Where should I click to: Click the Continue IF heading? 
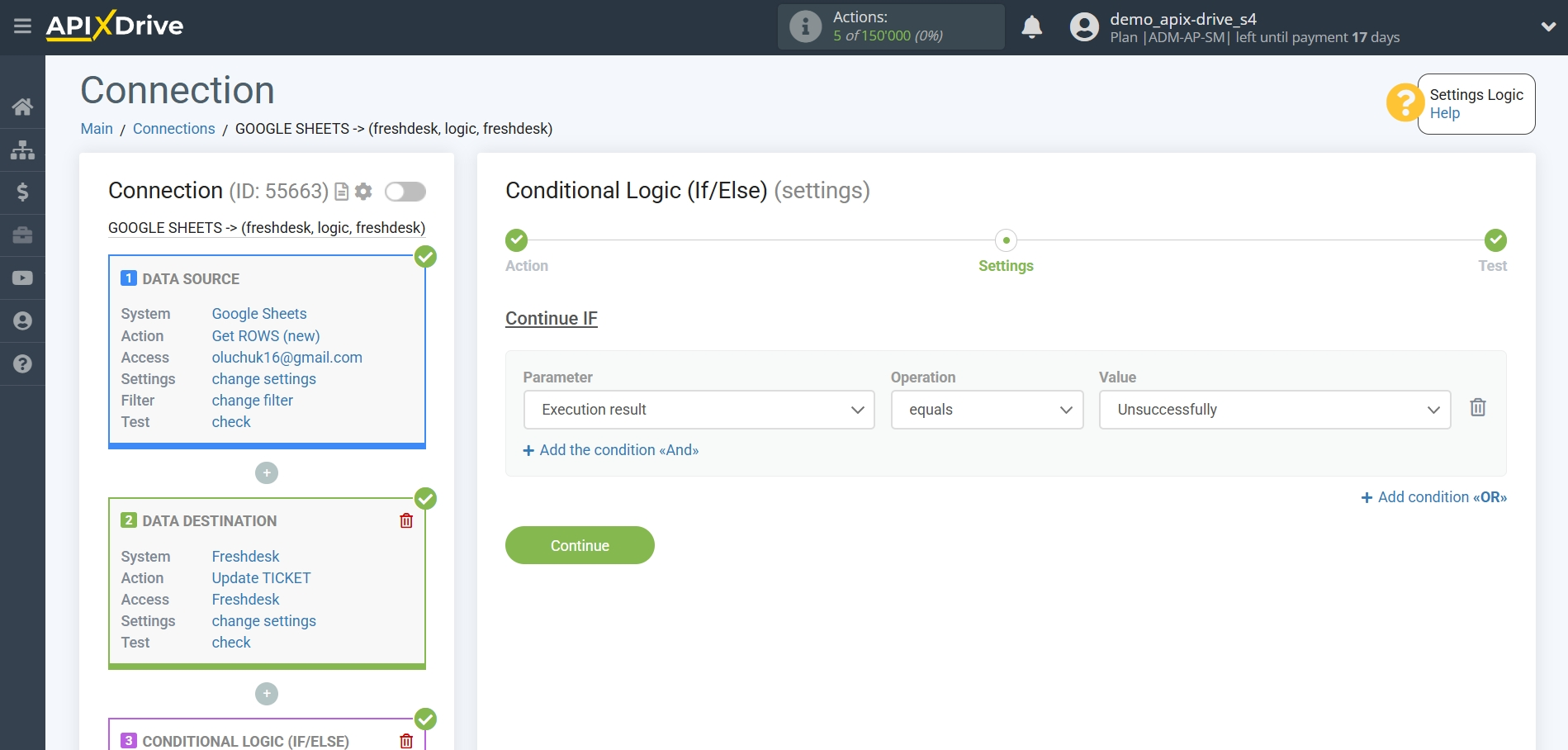(552, 319)
